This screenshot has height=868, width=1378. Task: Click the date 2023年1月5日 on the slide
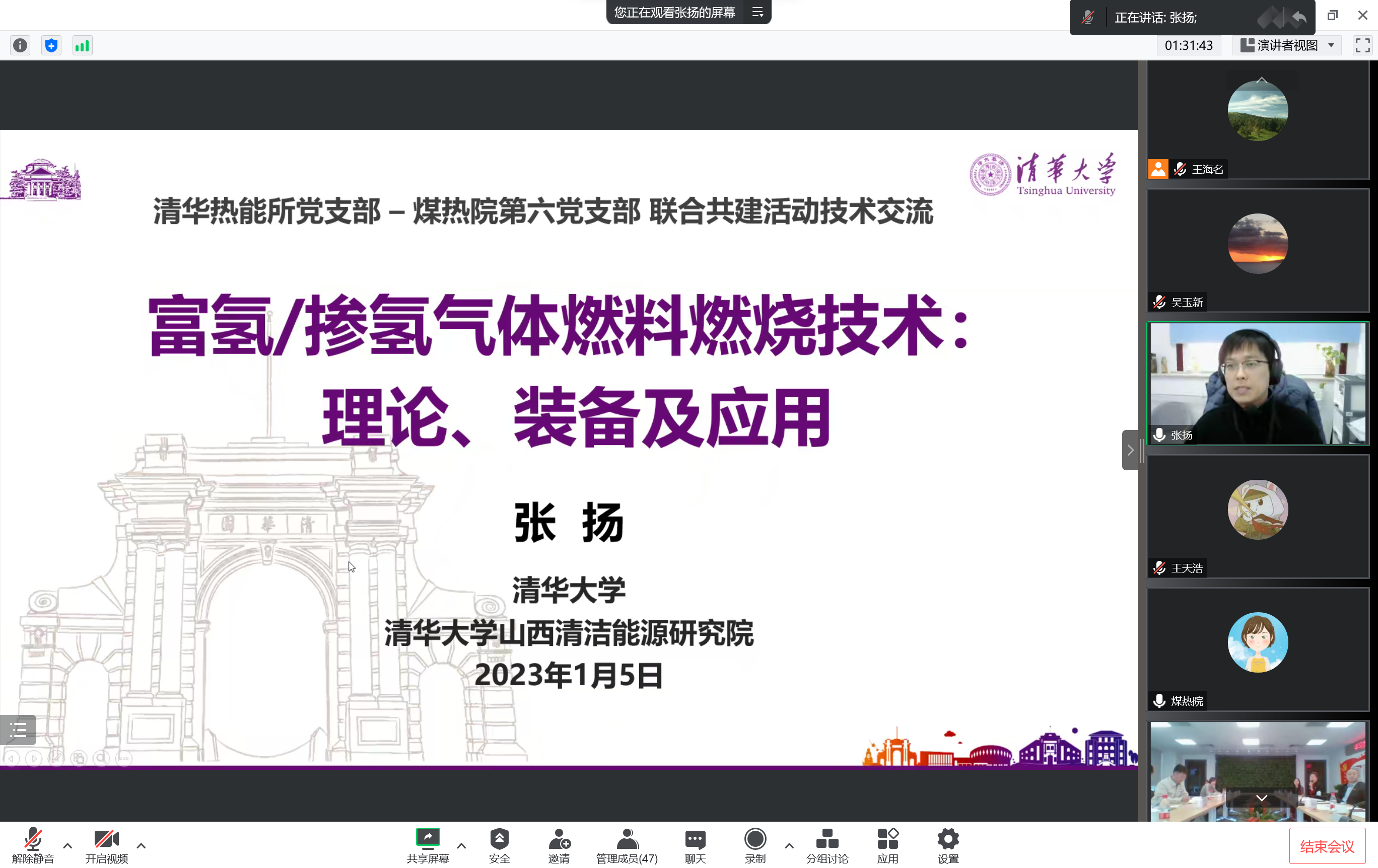pos(568,675)
